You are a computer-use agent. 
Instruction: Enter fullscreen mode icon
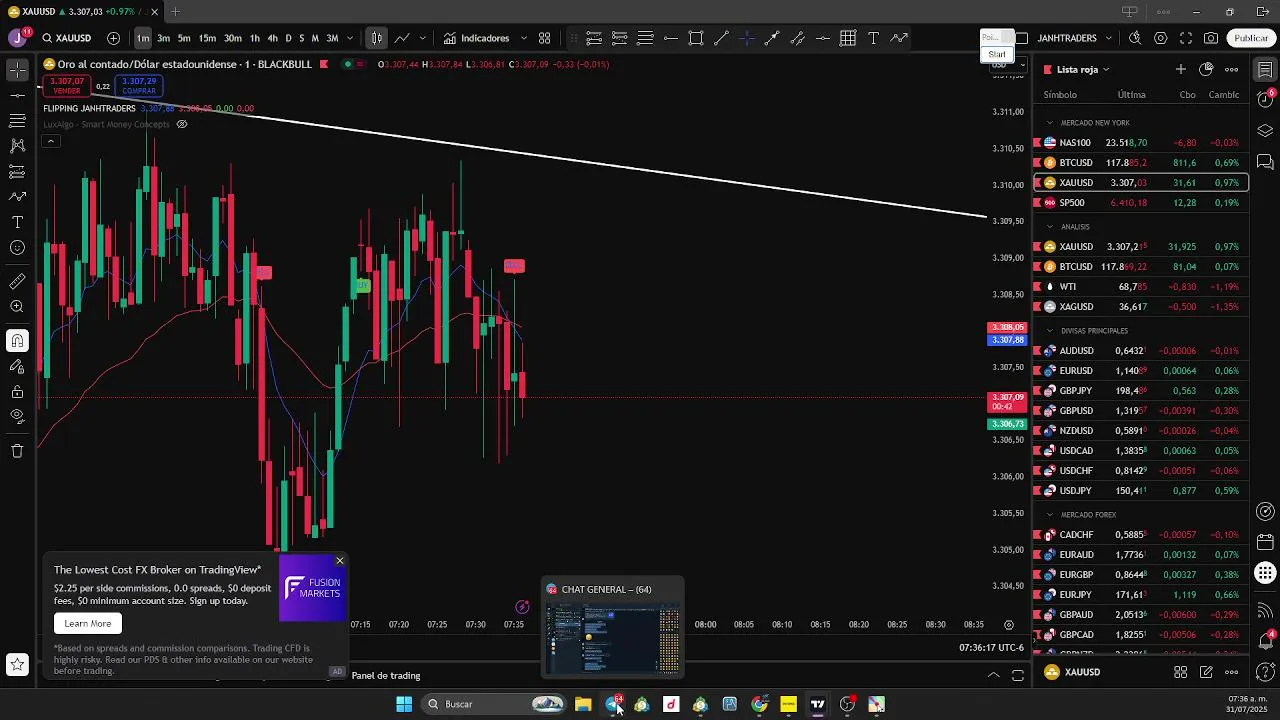[x=1186, y=38]
